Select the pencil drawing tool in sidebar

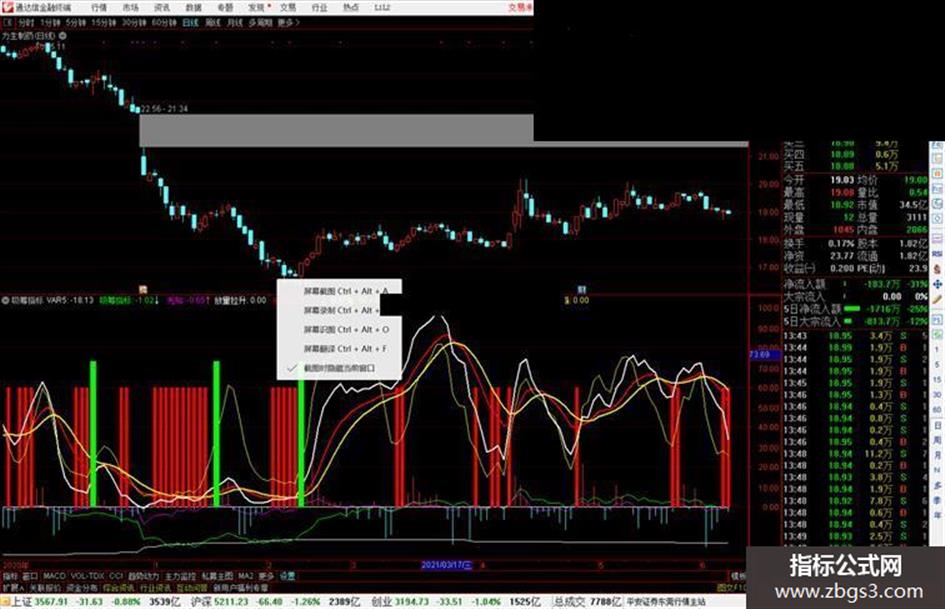tap(937, 299)
